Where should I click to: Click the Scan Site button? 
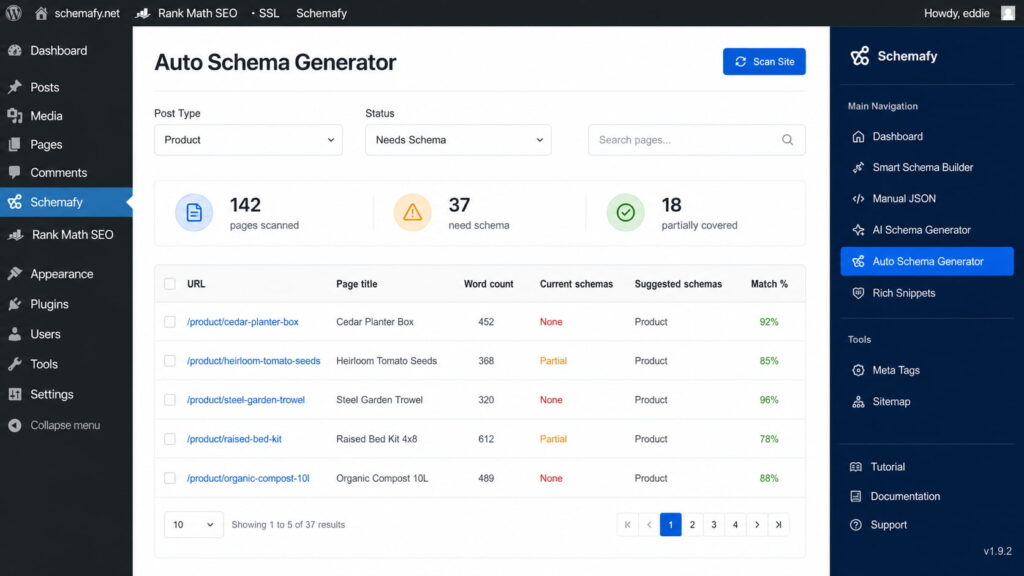click(x=764, y=61)
